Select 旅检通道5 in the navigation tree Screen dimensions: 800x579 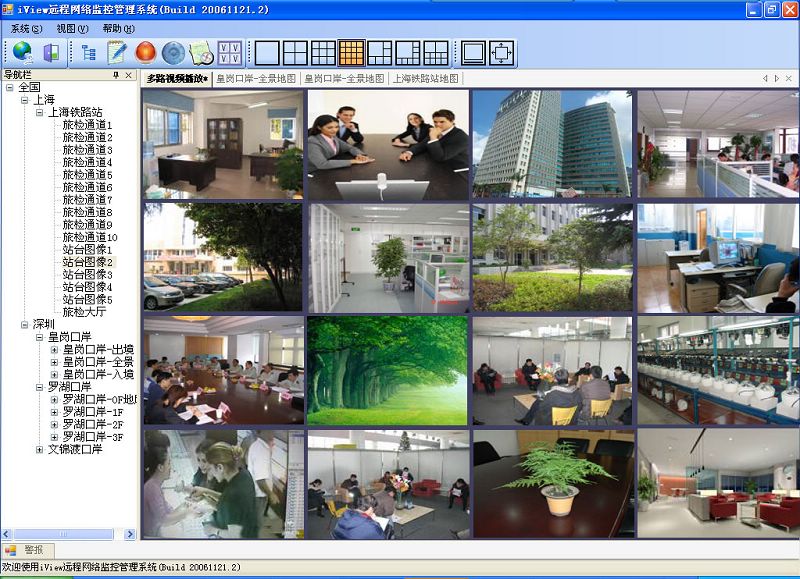pos(88,175)
